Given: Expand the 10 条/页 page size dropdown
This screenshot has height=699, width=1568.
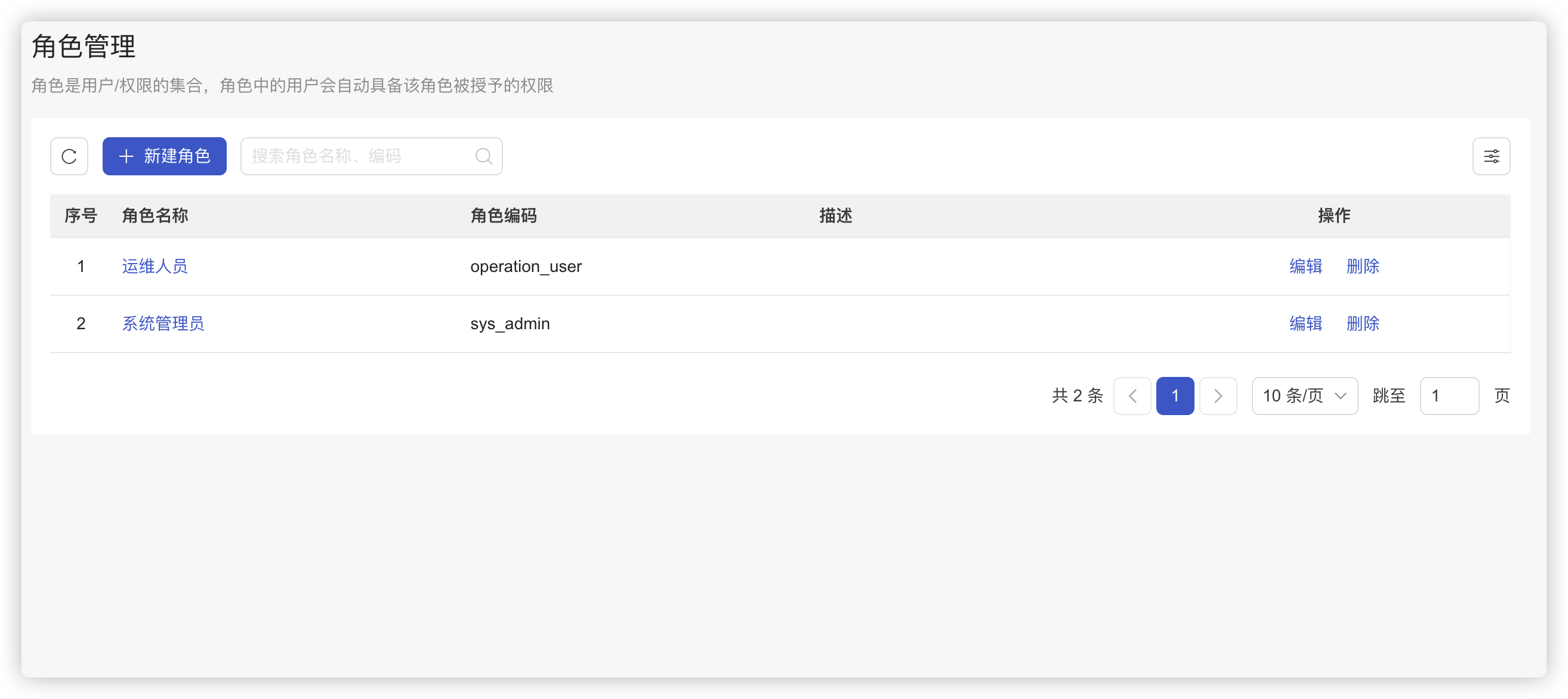Looking at the screenshot, I should pyautogui.click(x=1304, y=396).
